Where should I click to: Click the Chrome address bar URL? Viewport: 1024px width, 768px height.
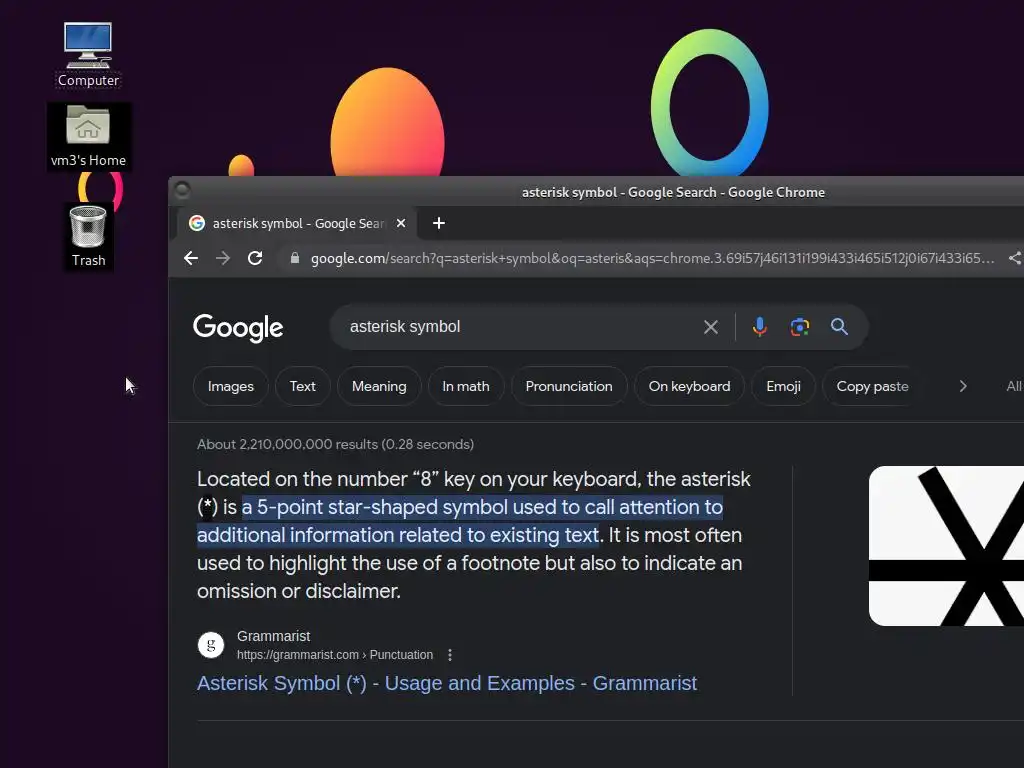(652, 258)
